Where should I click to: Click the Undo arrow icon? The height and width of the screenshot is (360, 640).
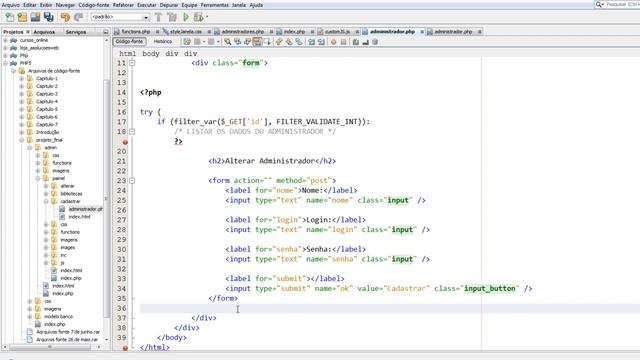(x=65, y=17)
